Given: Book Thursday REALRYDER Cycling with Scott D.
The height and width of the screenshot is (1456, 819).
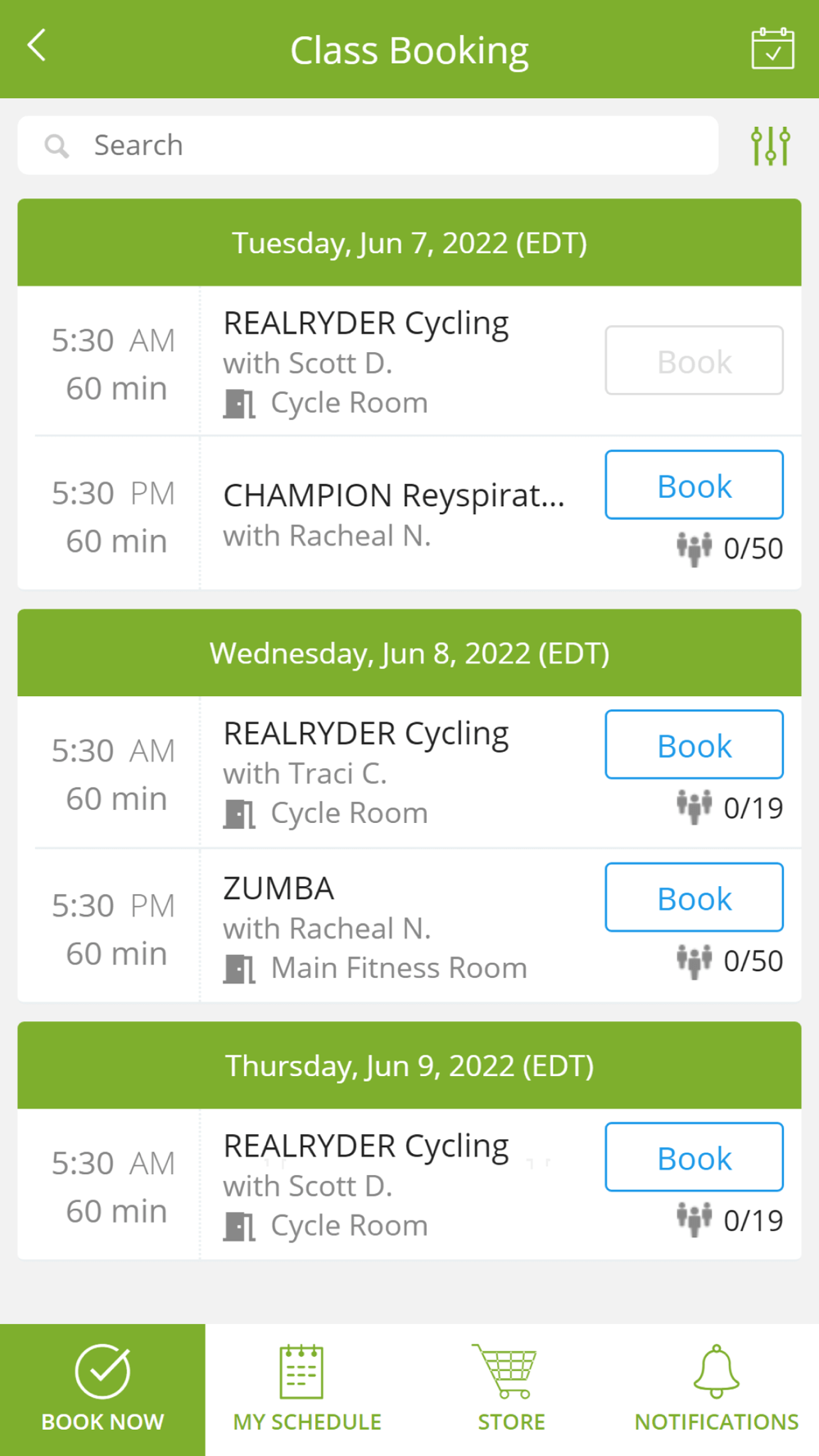Looking at the screenshot, I should pyautogui.click(x=694, y=1157).
